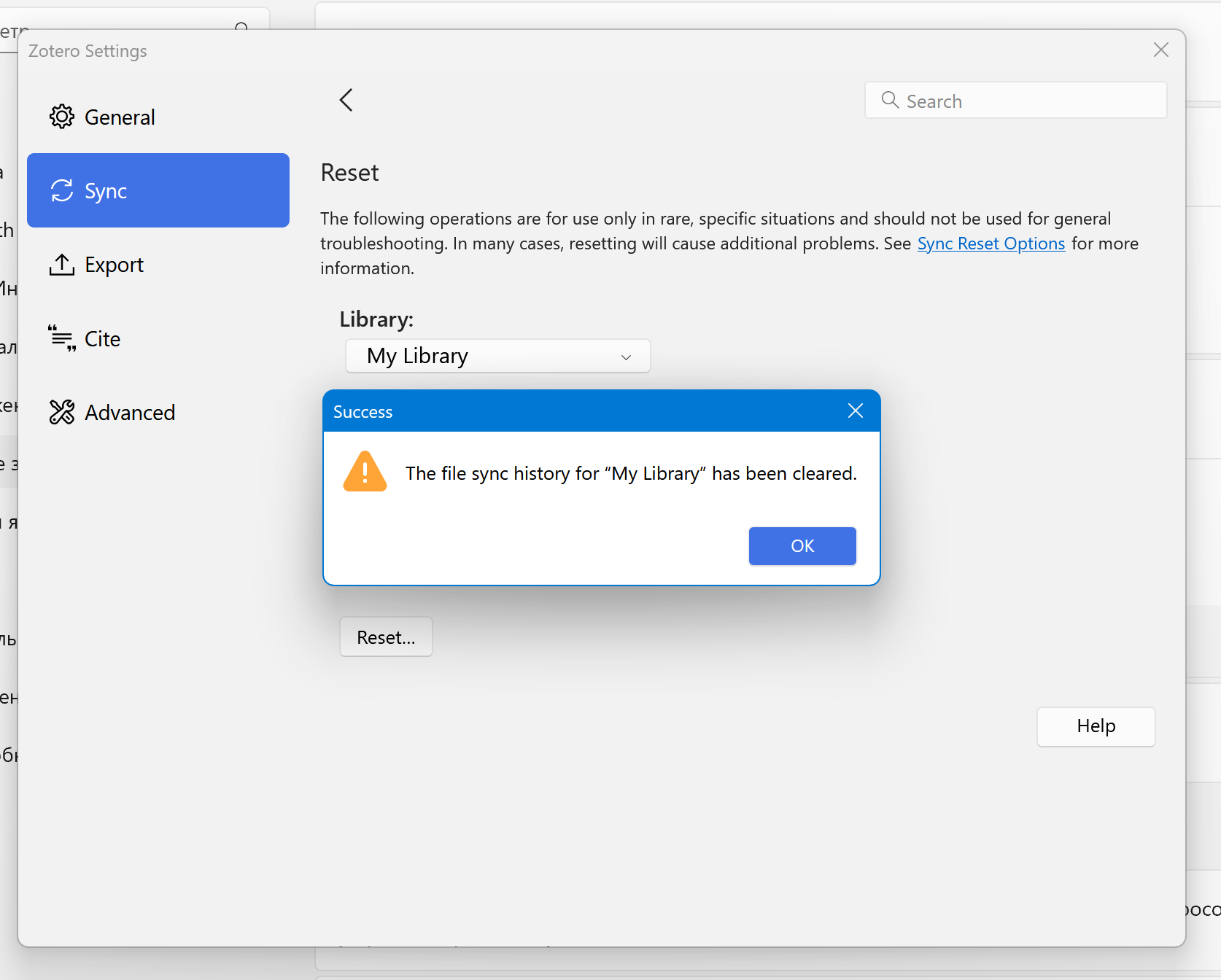Close the Zotero Settings window
The image size is (1221, 980).
coord(1161,50)
